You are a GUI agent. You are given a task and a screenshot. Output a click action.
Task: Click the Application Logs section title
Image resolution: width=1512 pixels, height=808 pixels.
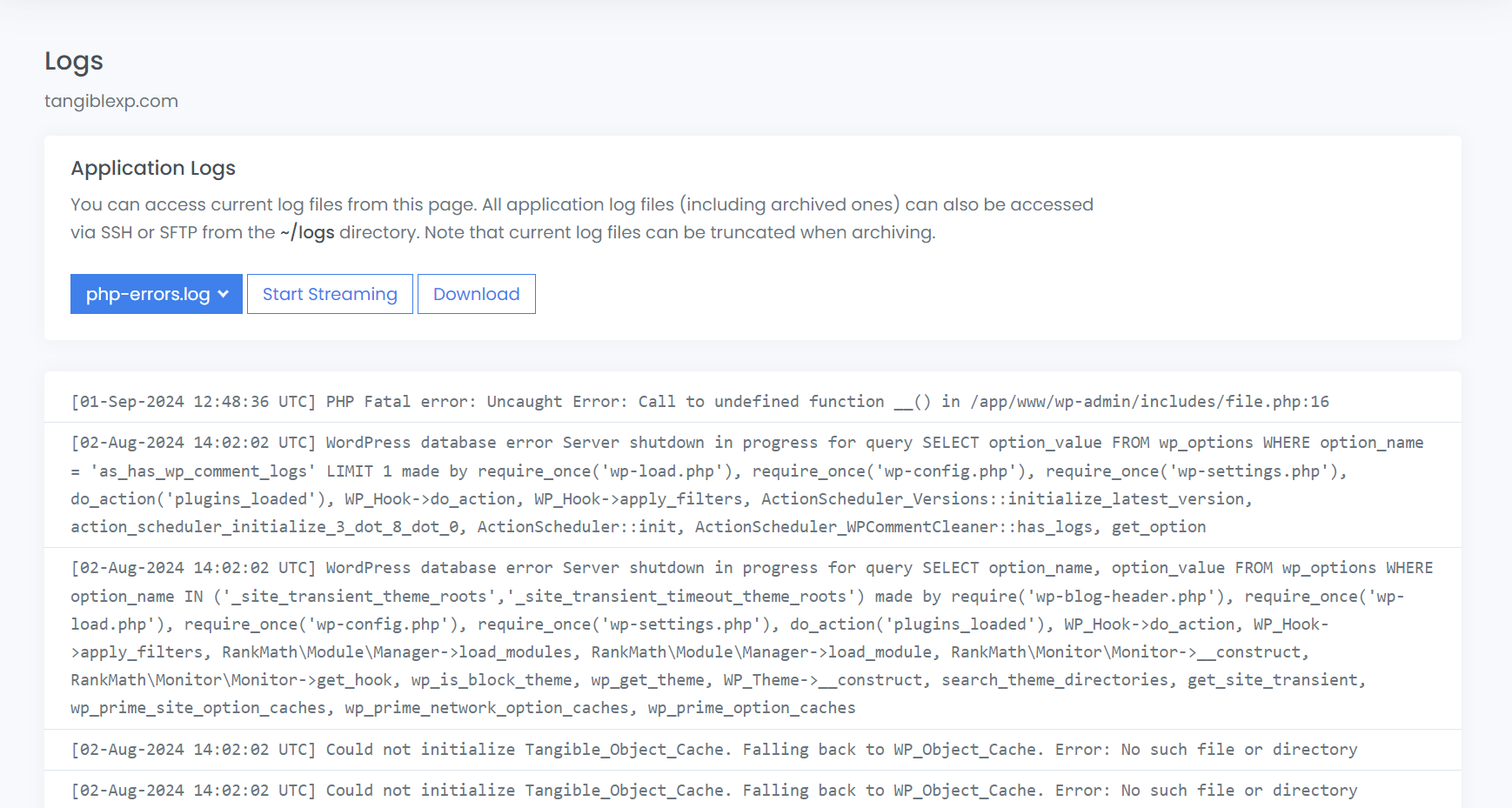point(153,168)
